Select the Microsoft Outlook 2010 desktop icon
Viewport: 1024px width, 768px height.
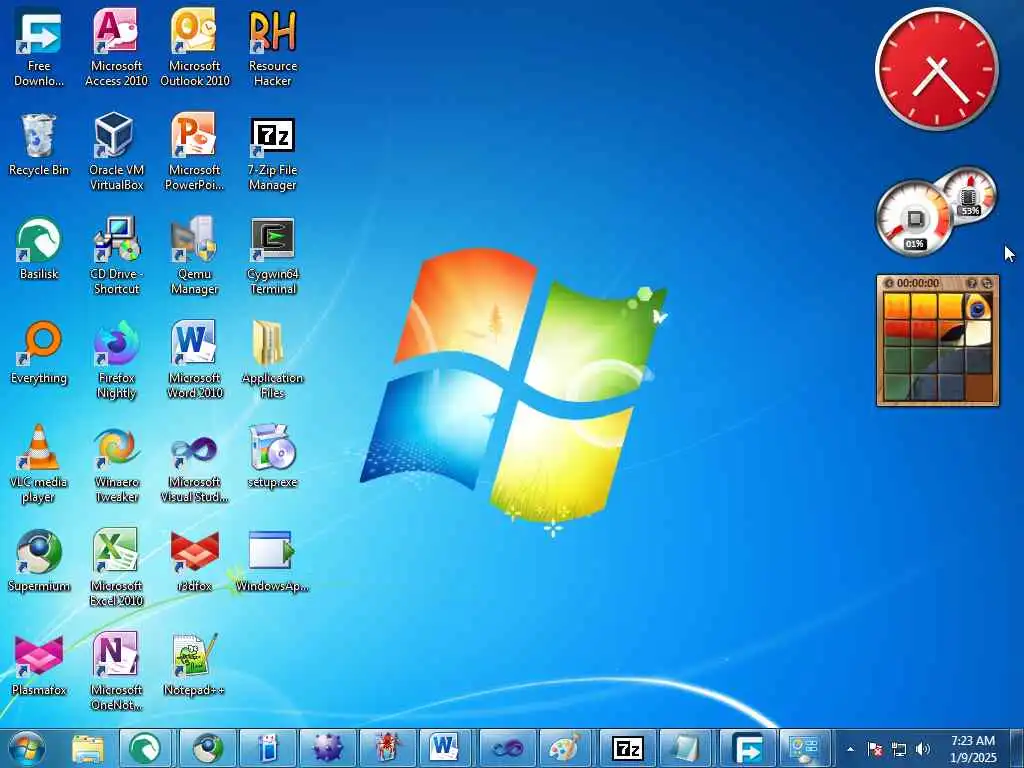coord(195,48)
